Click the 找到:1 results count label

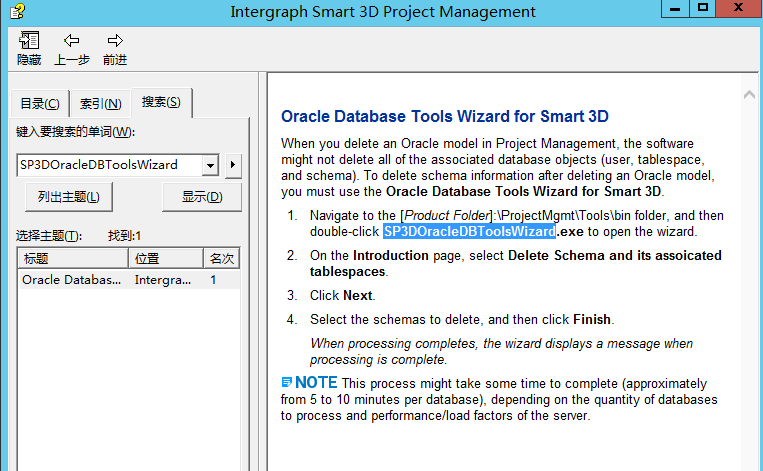tap(125, 236)
